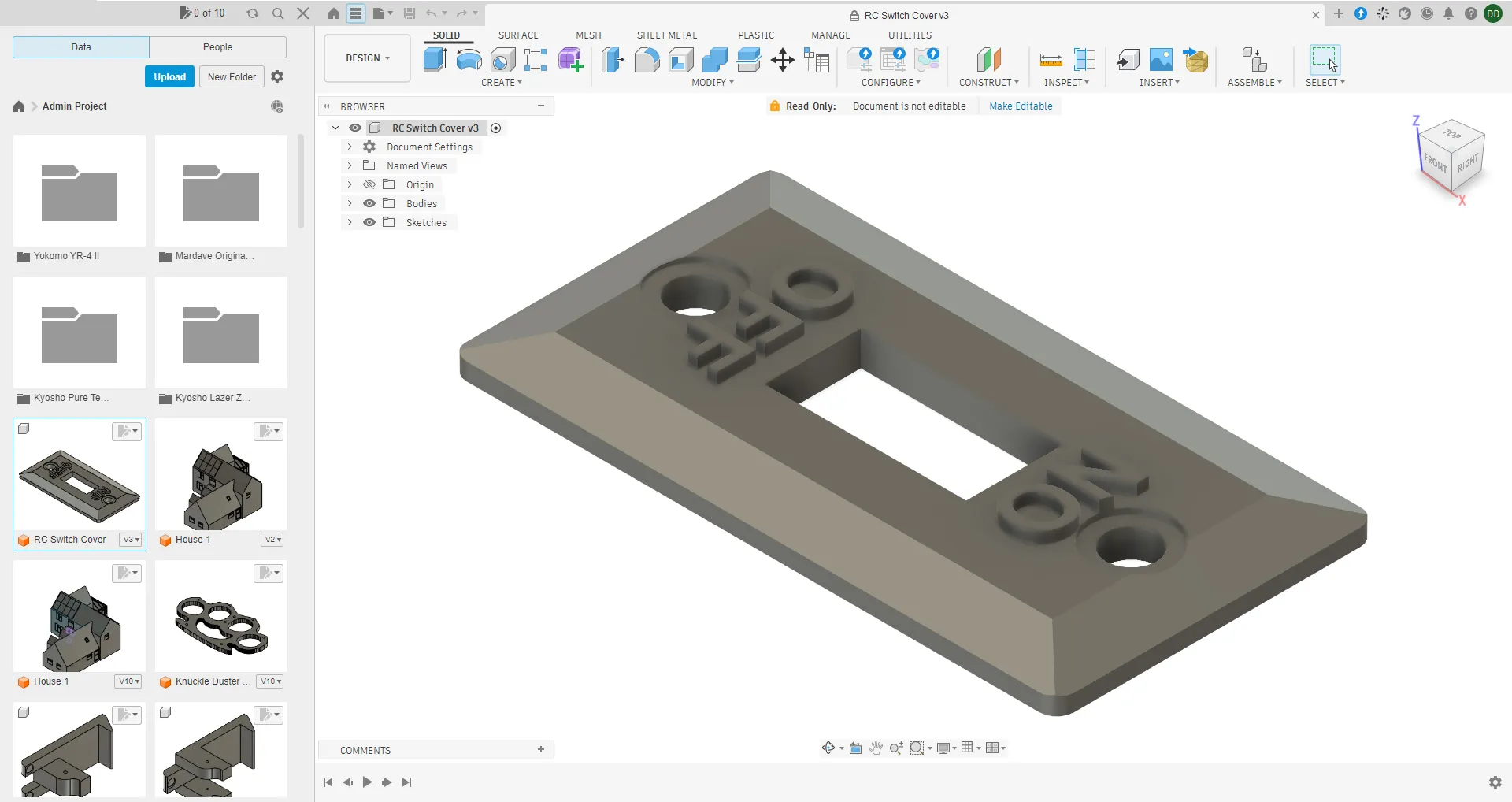1512x802 pixels.
Task: Click the Look At icon
Action: [x=855, y=748]
